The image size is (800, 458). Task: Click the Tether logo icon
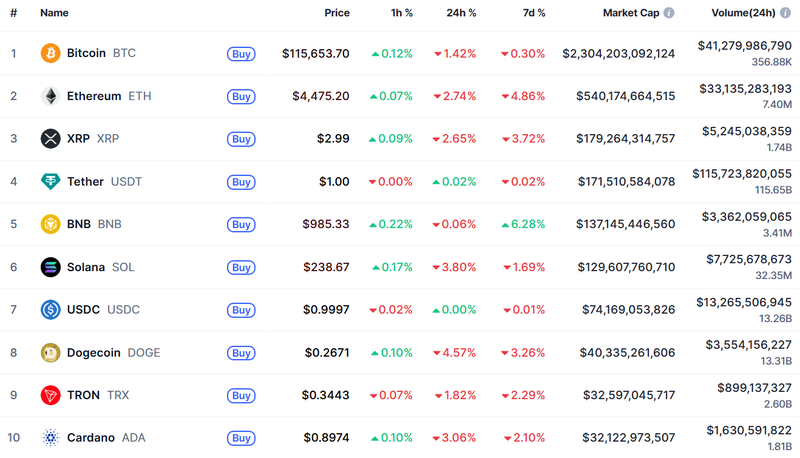[x=50, y=182]
